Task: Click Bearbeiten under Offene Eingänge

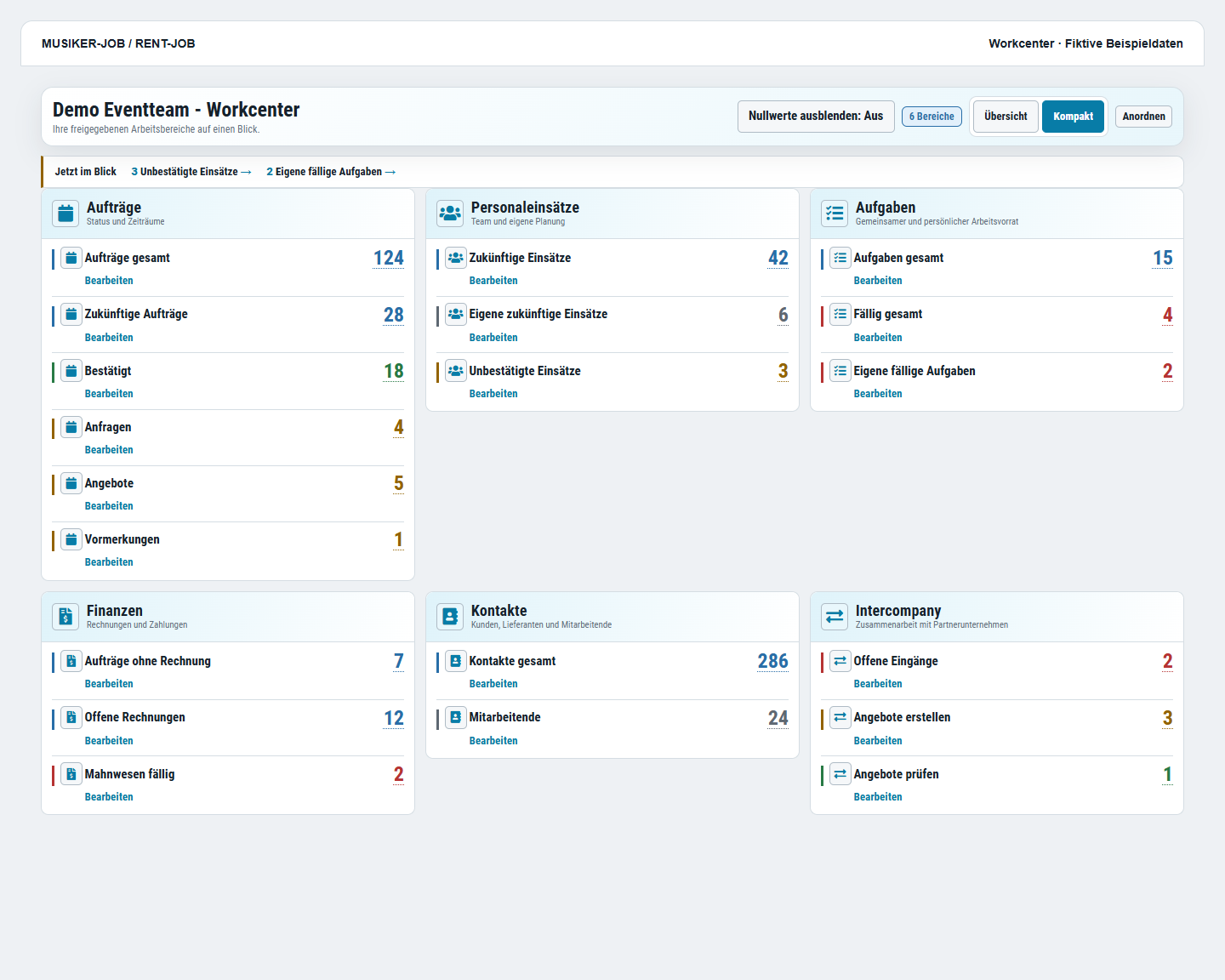Action: click(x=878, y=684)
